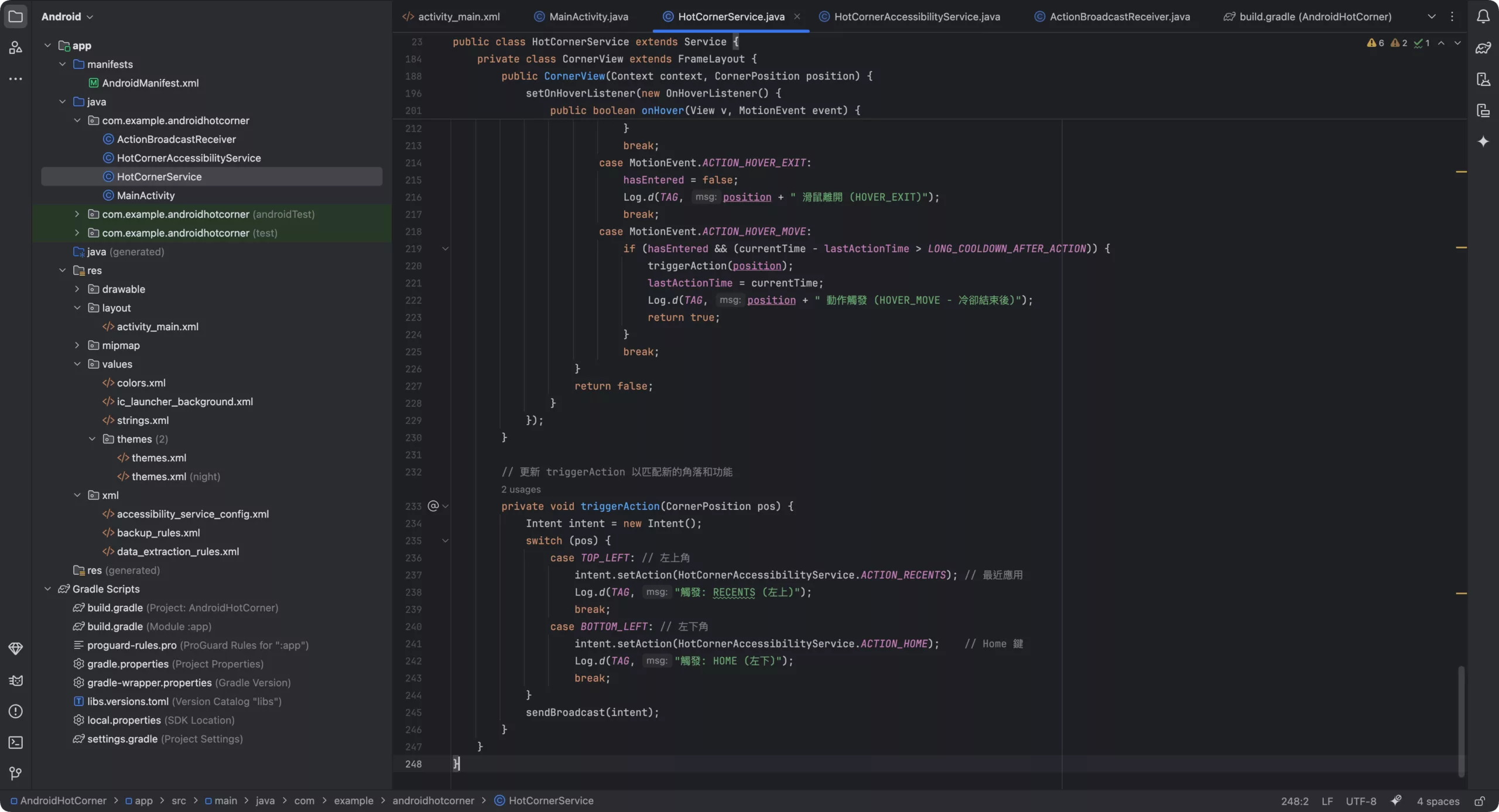
Task: Open the Android project view dropdown
Action: pos(67,16)
